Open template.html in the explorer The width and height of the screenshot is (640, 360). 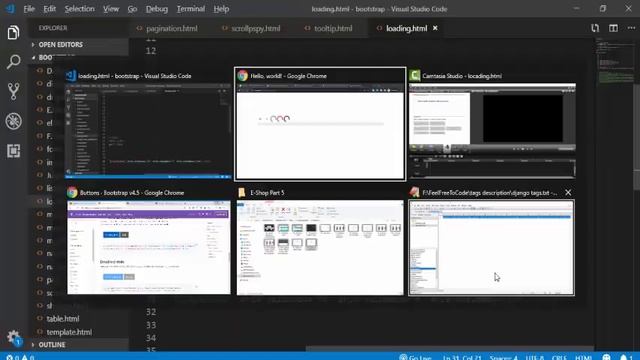pyautogui.click(x=69, y=332)
